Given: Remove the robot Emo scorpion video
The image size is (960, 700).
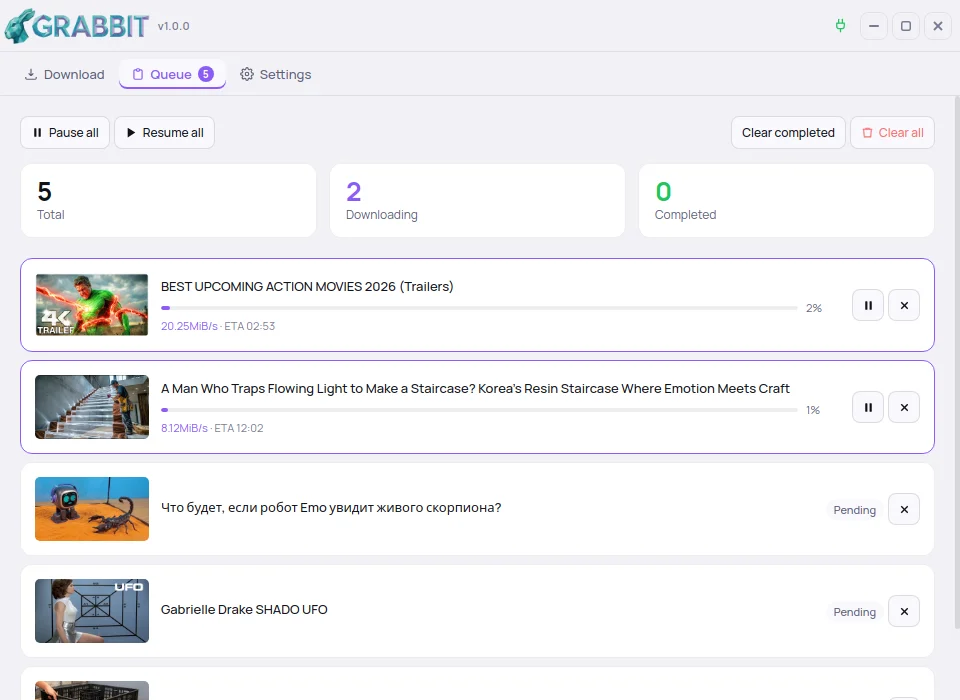Looking at the screenshot, I should [904, 509].
